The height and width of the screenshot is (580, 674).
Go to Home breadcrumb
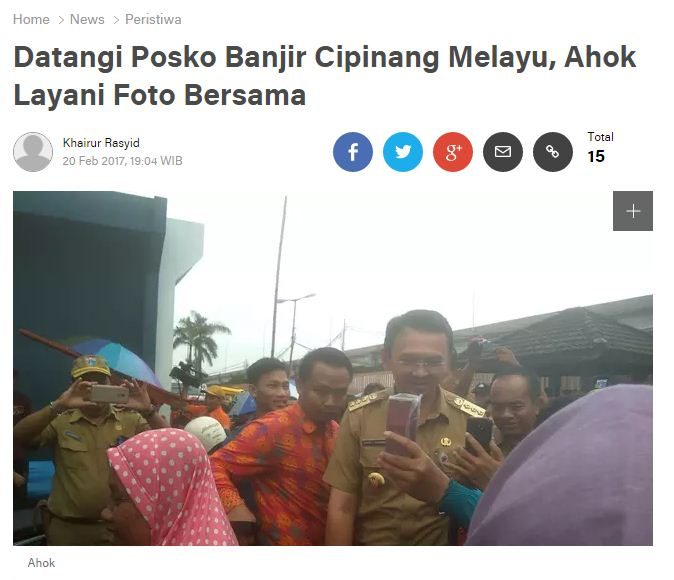point(31,19)
